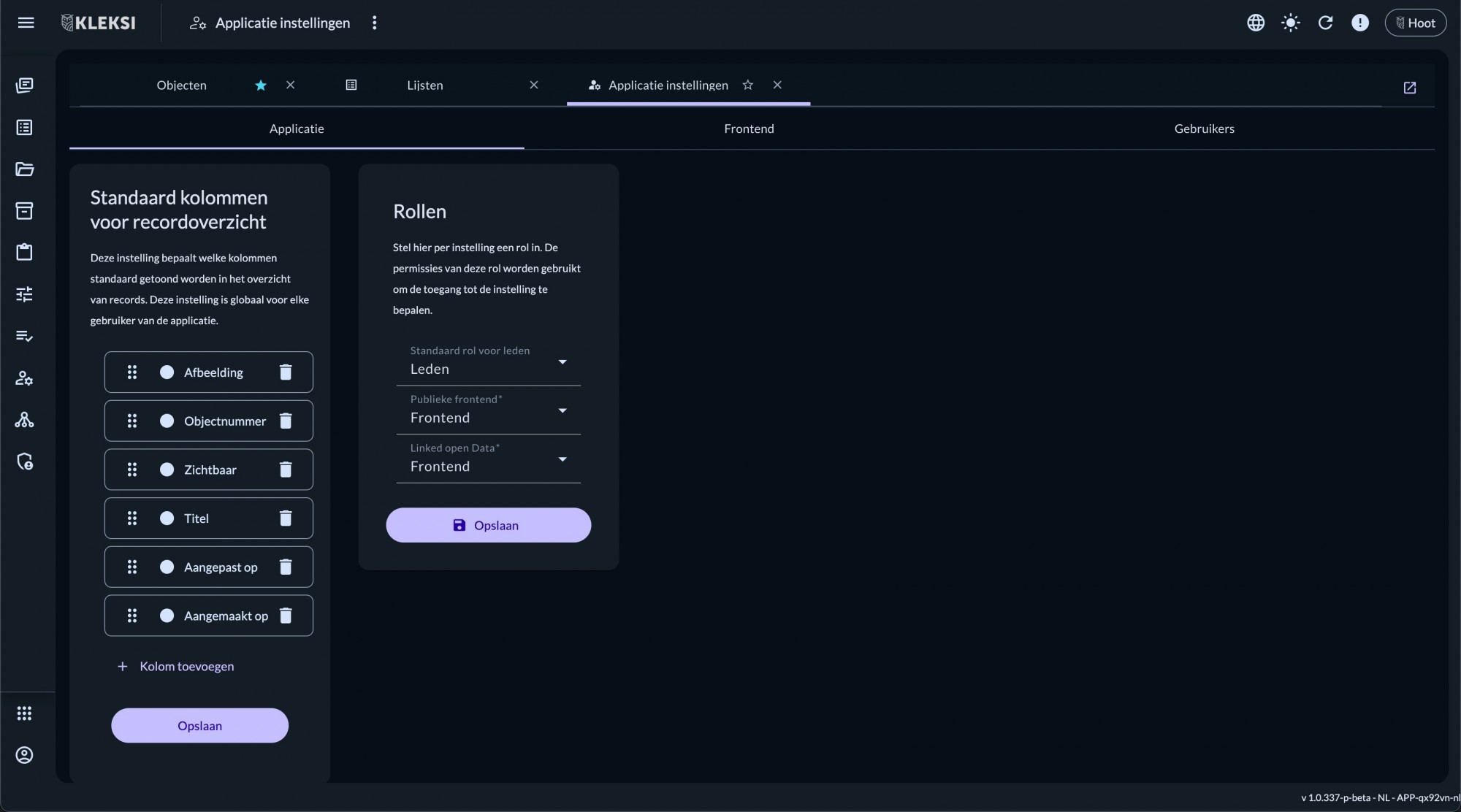Toggle the Afbeelding column circle
The width and height of the screenshot is (1461, 812).
[167, 372]
